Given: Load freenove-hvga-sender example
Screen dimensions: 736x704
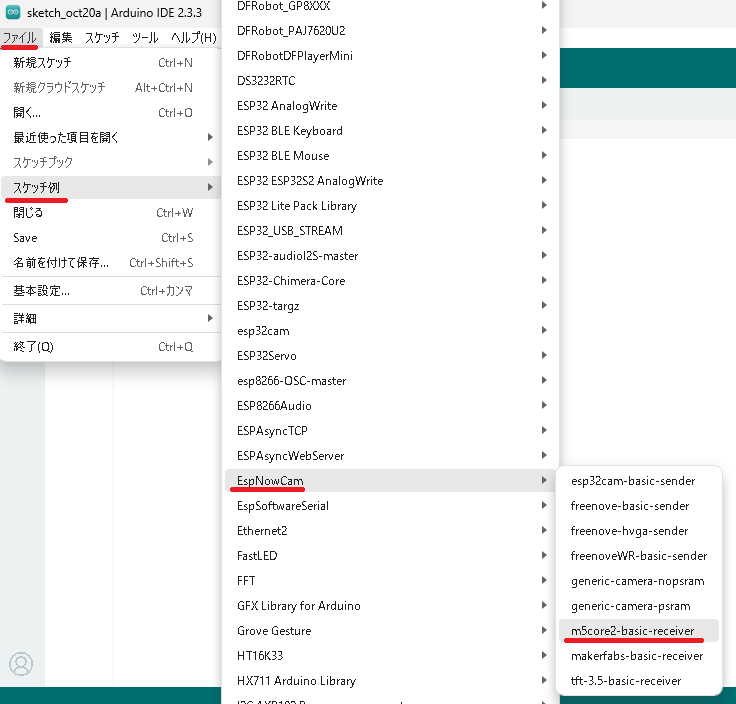Looking at the screenshot, I should pyautogui.click(x=639, y=530).
